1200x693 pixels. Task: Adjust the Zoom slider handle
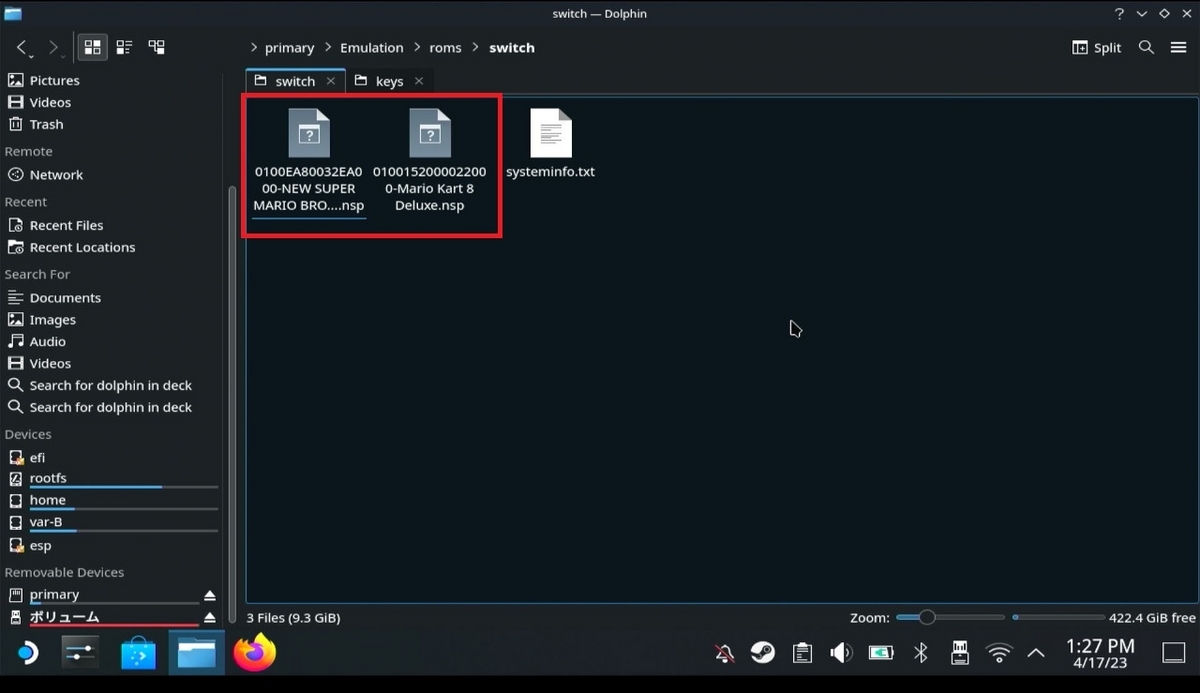click(927, 617)
